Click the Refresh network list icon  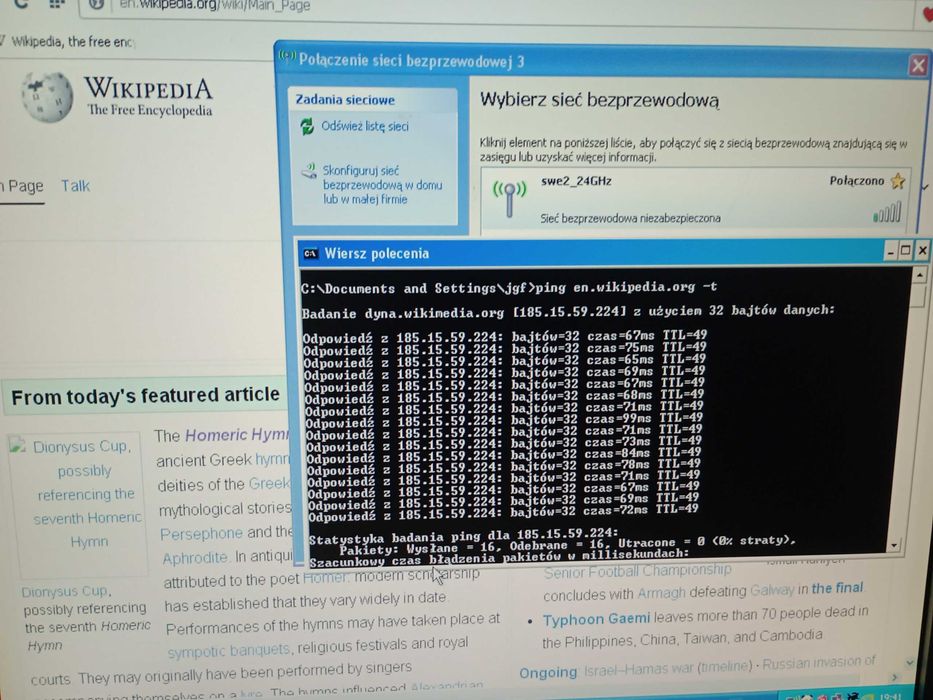click(x=307, y=126)
